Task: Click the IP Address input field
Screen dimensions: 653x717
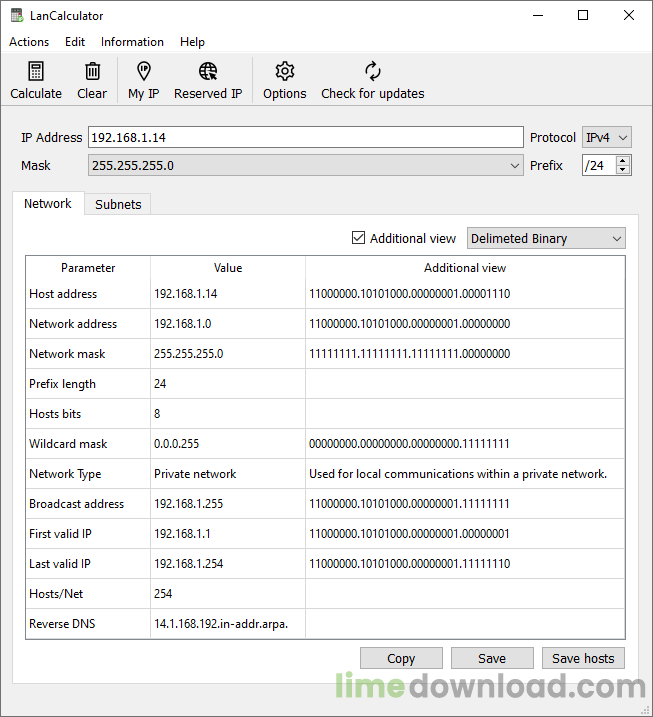Action: coord(305,137)
